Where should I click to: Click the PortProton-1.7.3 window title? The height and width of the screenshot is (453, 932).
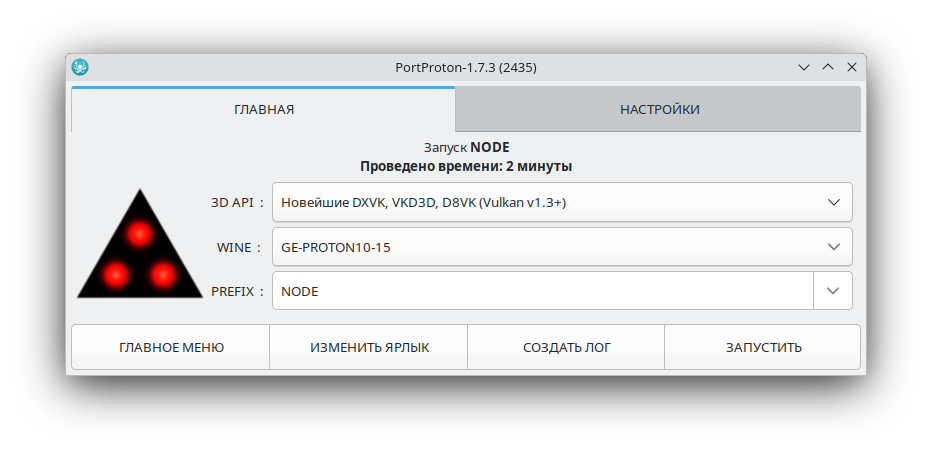click(467, 67)
